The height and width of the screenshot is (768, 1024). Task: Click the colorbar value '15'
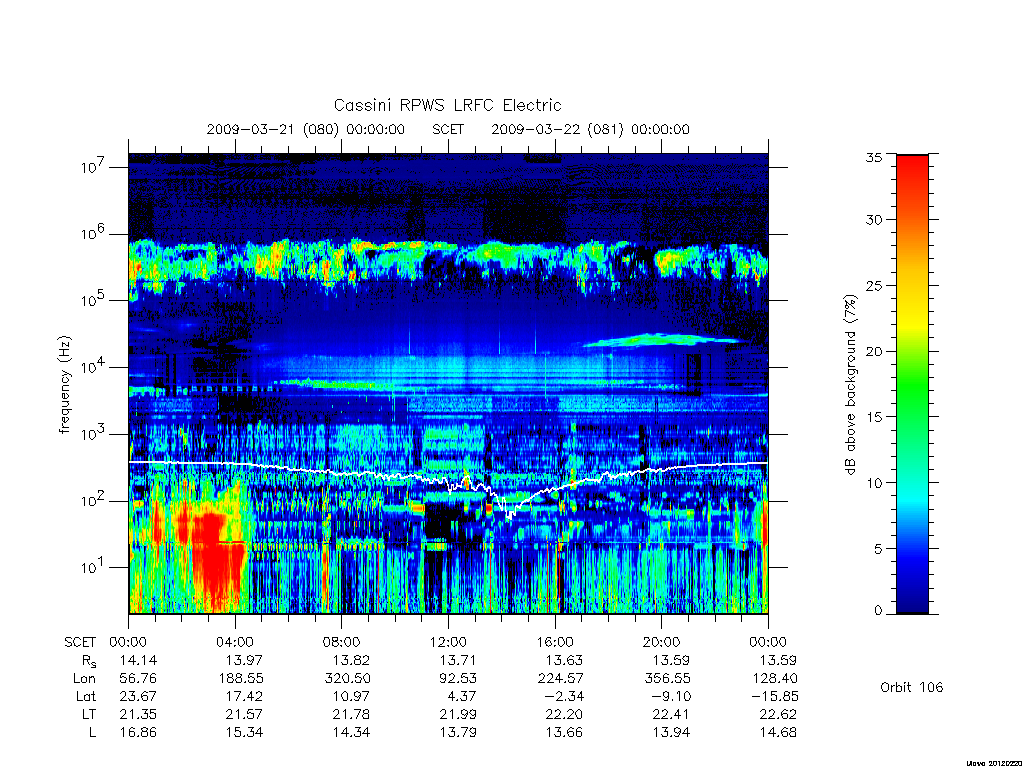click(x=874, y=417)
